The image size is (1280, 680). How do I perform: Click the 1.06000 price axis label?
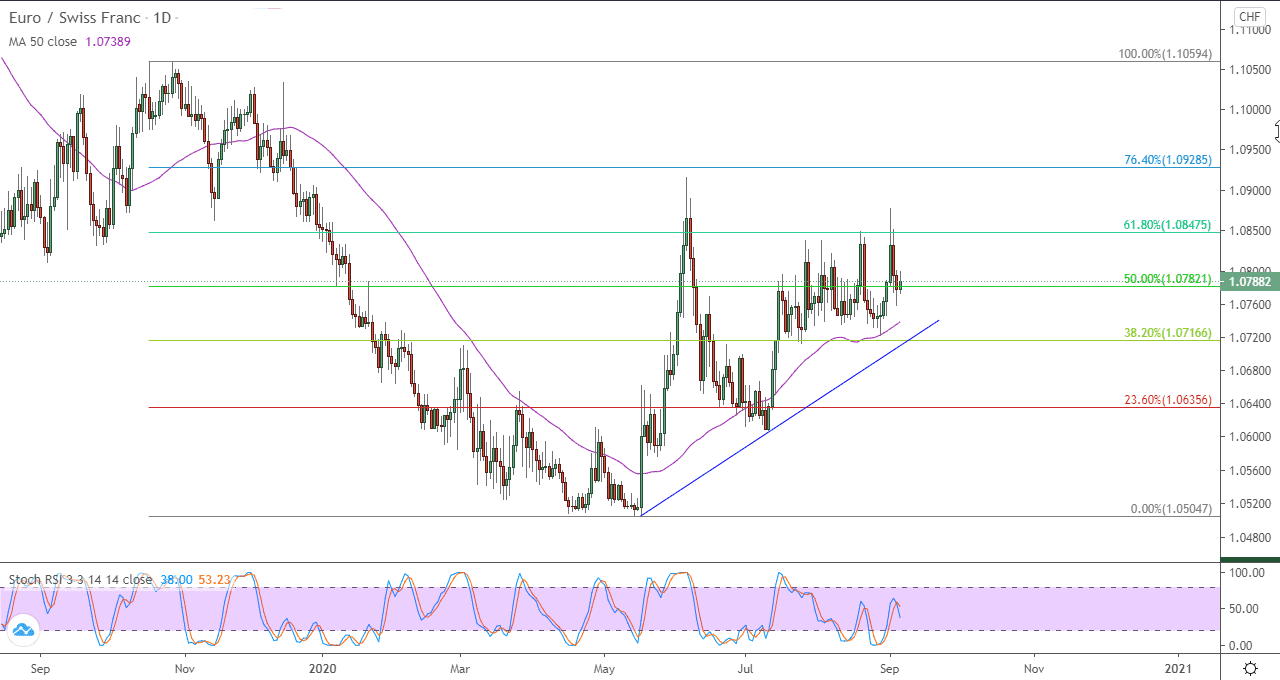tap(1250, 437)
